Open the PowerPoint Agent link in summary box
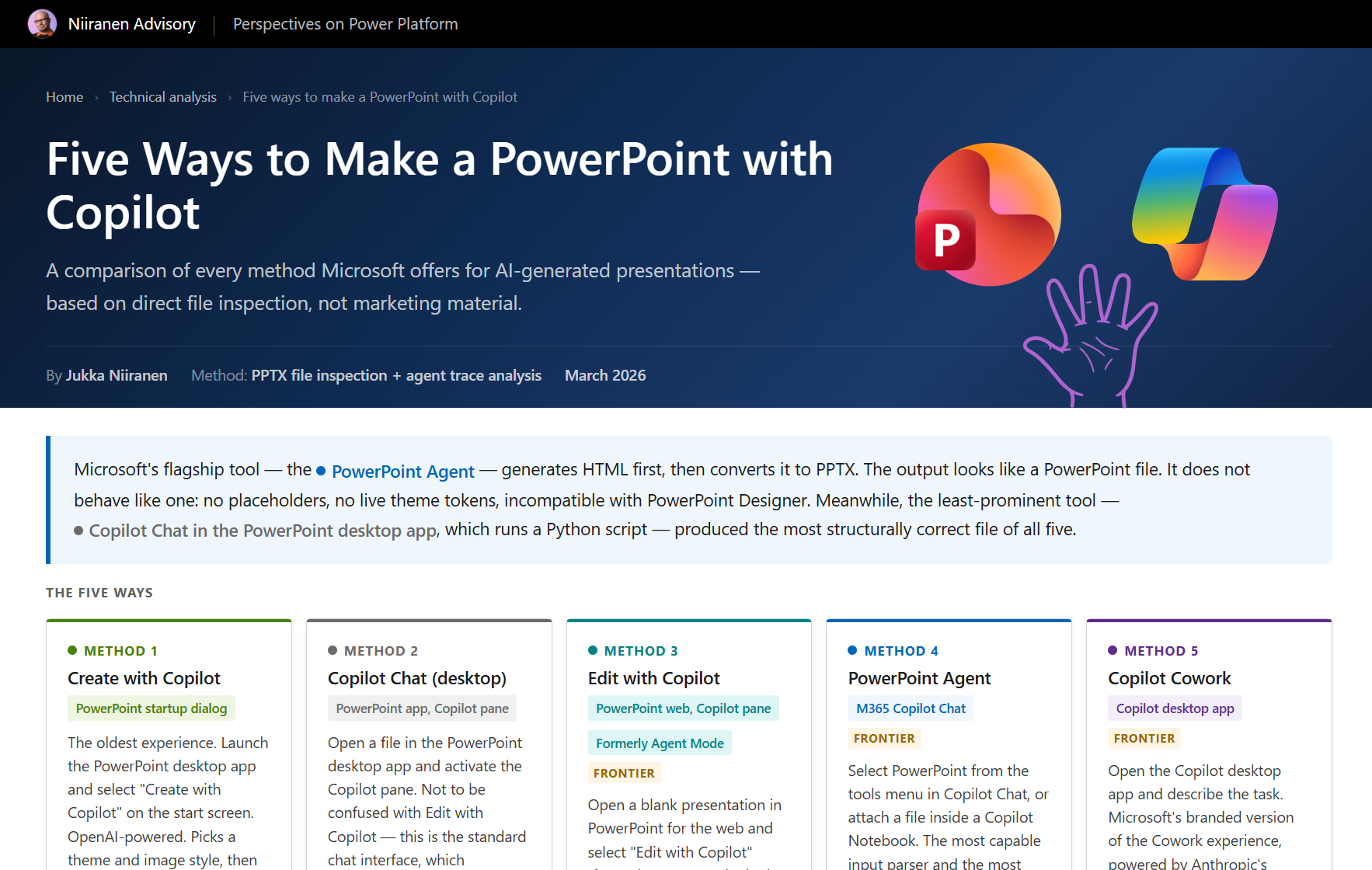Screen dimensions: 1372x870 pos(402,471)
